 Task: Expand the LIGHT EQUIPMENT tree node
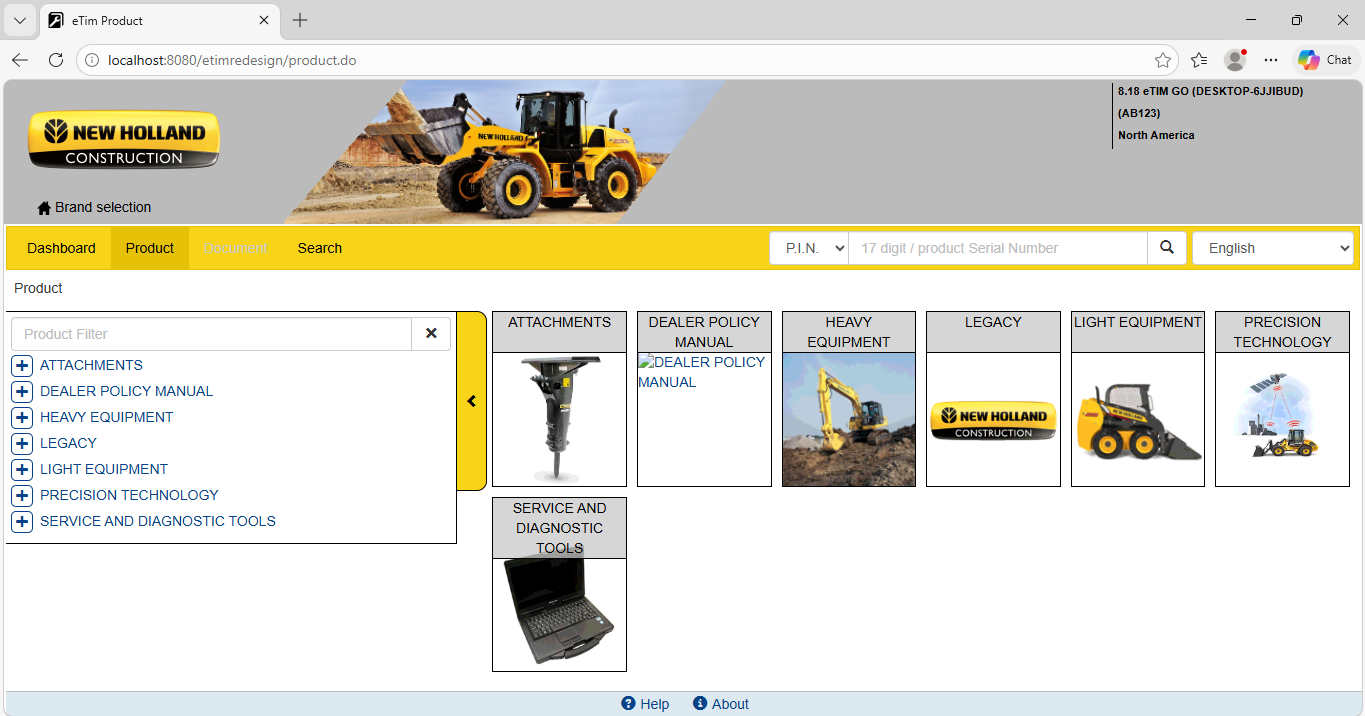coord(22,470)
